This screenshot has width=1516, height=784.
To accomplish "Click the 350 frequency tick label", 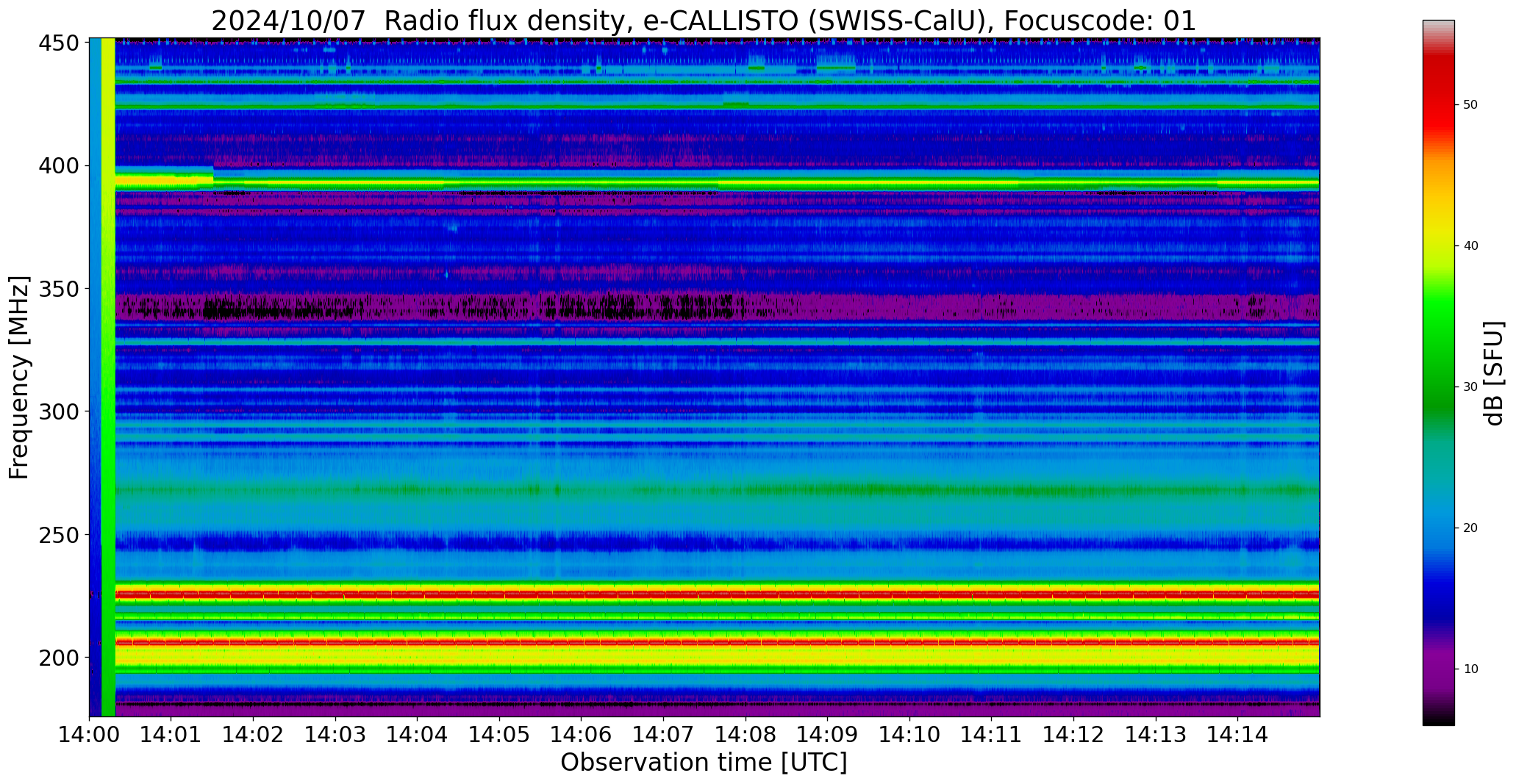I will click(x=59, y=289).
